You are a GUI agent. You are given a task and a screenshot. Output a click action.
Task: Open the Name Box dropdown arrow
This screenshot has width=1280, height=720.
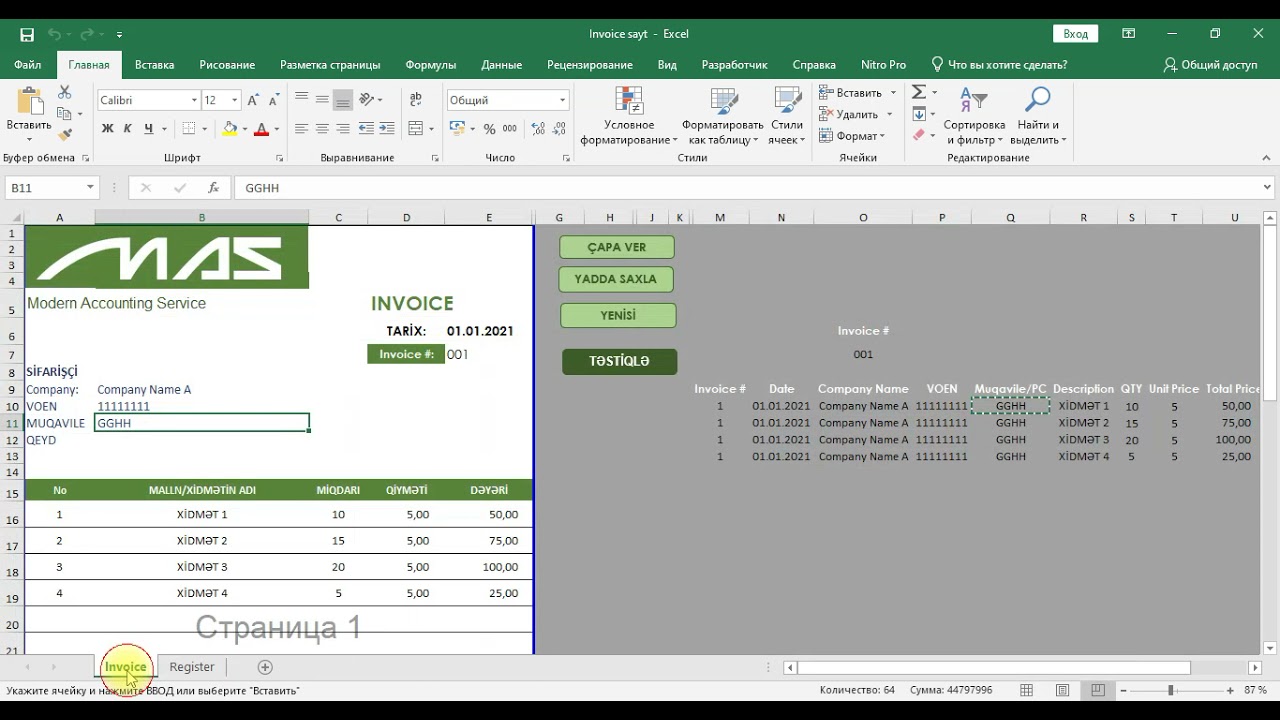90,188
